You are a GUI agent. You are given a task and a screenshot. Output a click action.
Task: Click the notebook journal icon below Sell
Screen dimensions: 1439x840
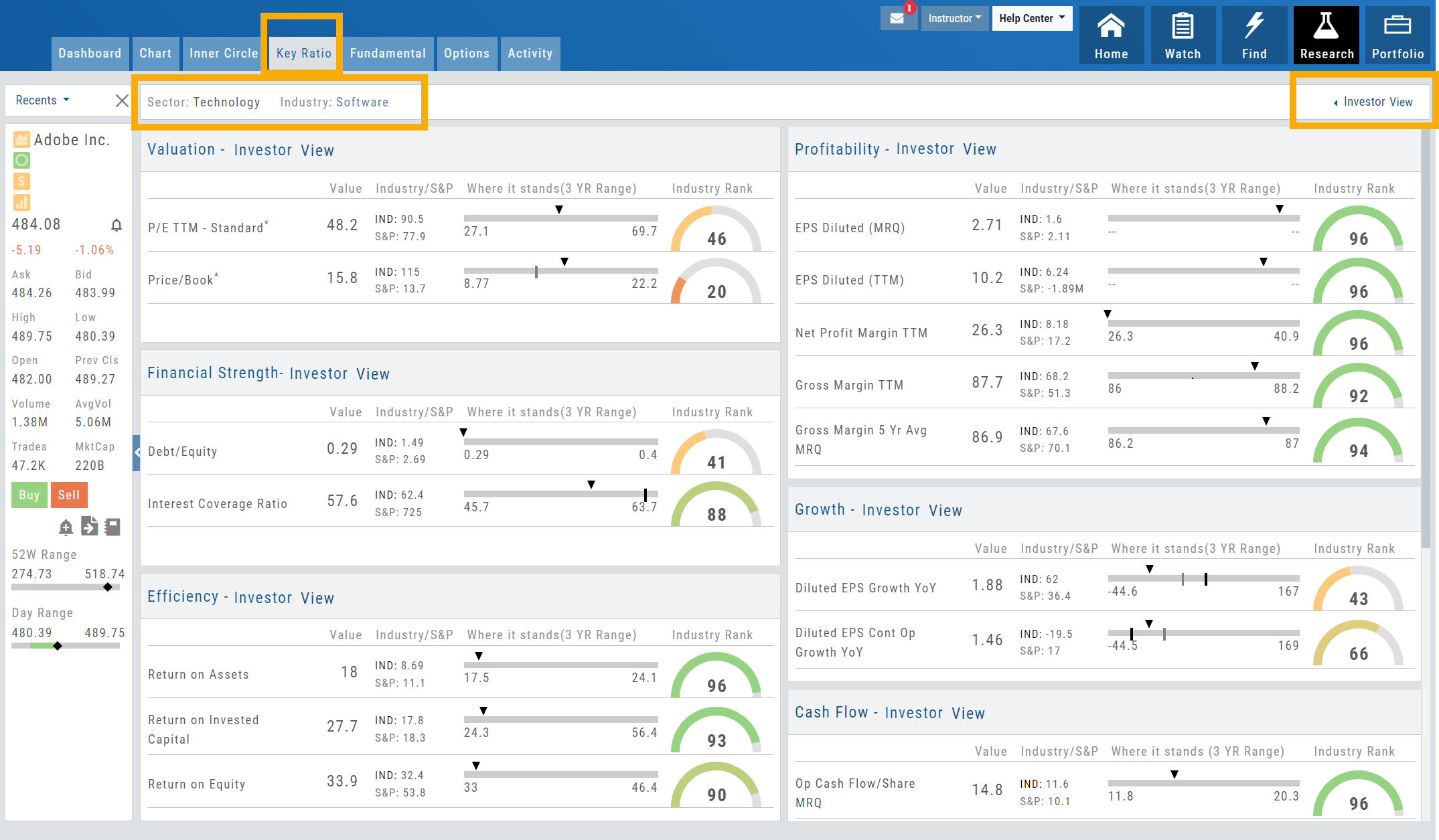click(112, 527)
